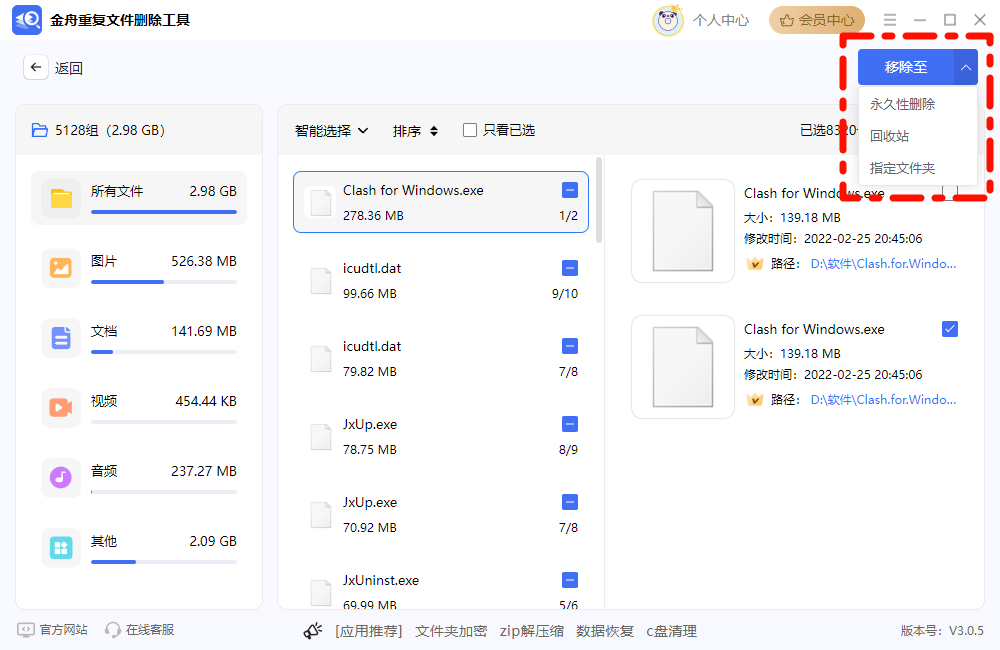
Task: Click the 所有文件 progress bar
Action: (x=164, y=212)
